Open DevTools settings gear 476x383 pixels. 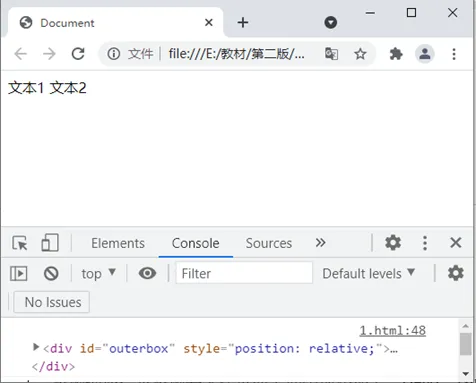tap(393, 243)
